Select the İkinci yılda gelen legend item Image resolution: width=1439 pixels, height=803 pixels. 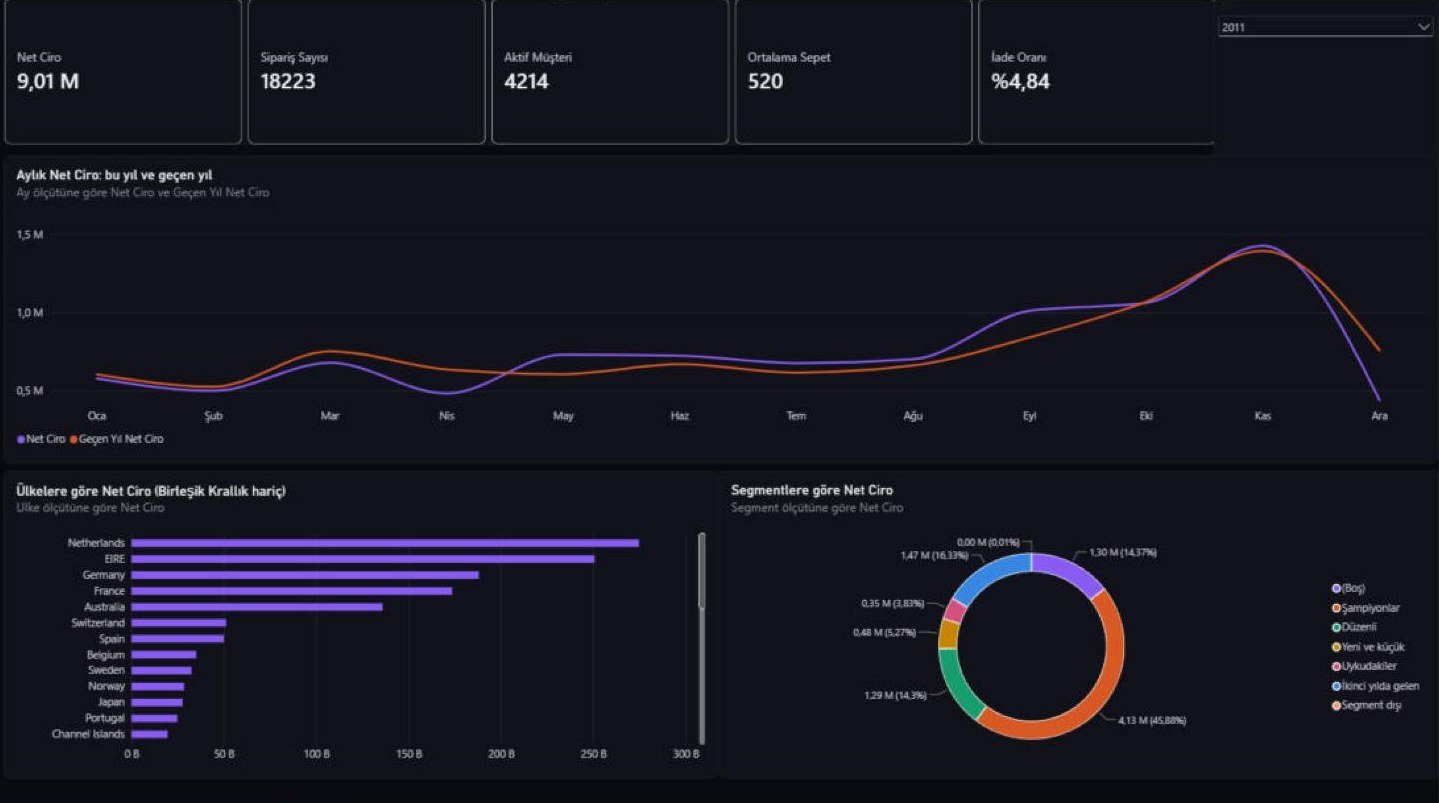pyautogui.click(x=1376, y=686)
